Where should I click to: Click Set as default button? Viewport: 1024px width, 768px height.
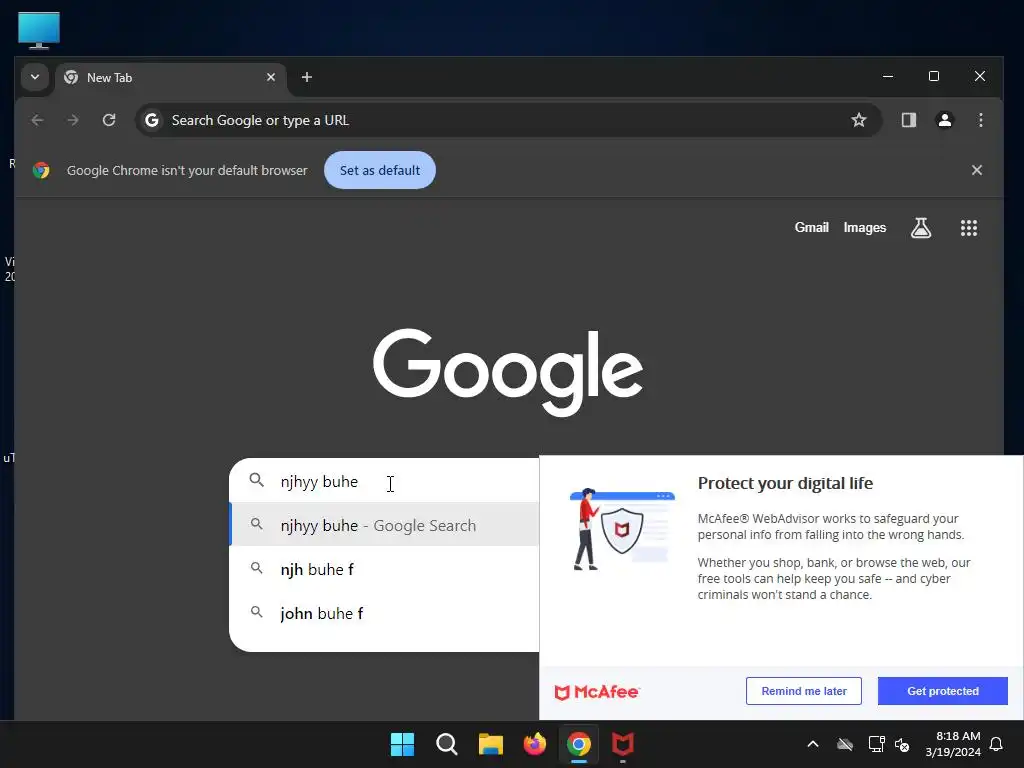(x=380, y=170)
